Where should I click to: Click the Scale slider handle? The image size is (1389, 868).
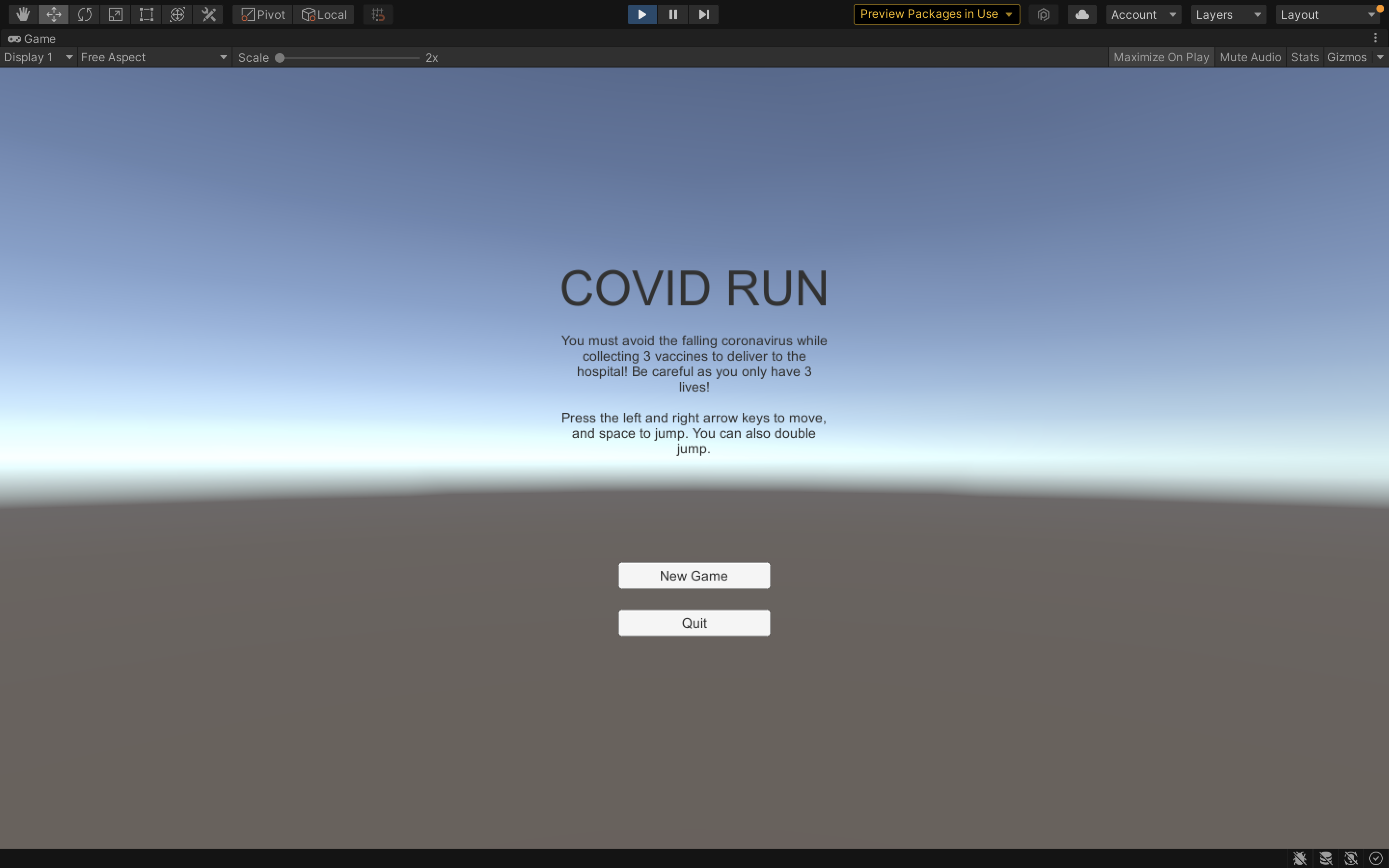click(x=280, y=57)
